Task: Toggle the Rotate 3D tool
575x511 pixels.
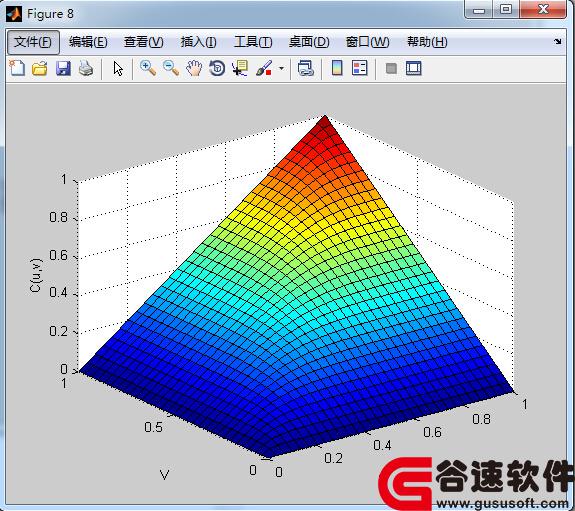Action: click(217, 68)
